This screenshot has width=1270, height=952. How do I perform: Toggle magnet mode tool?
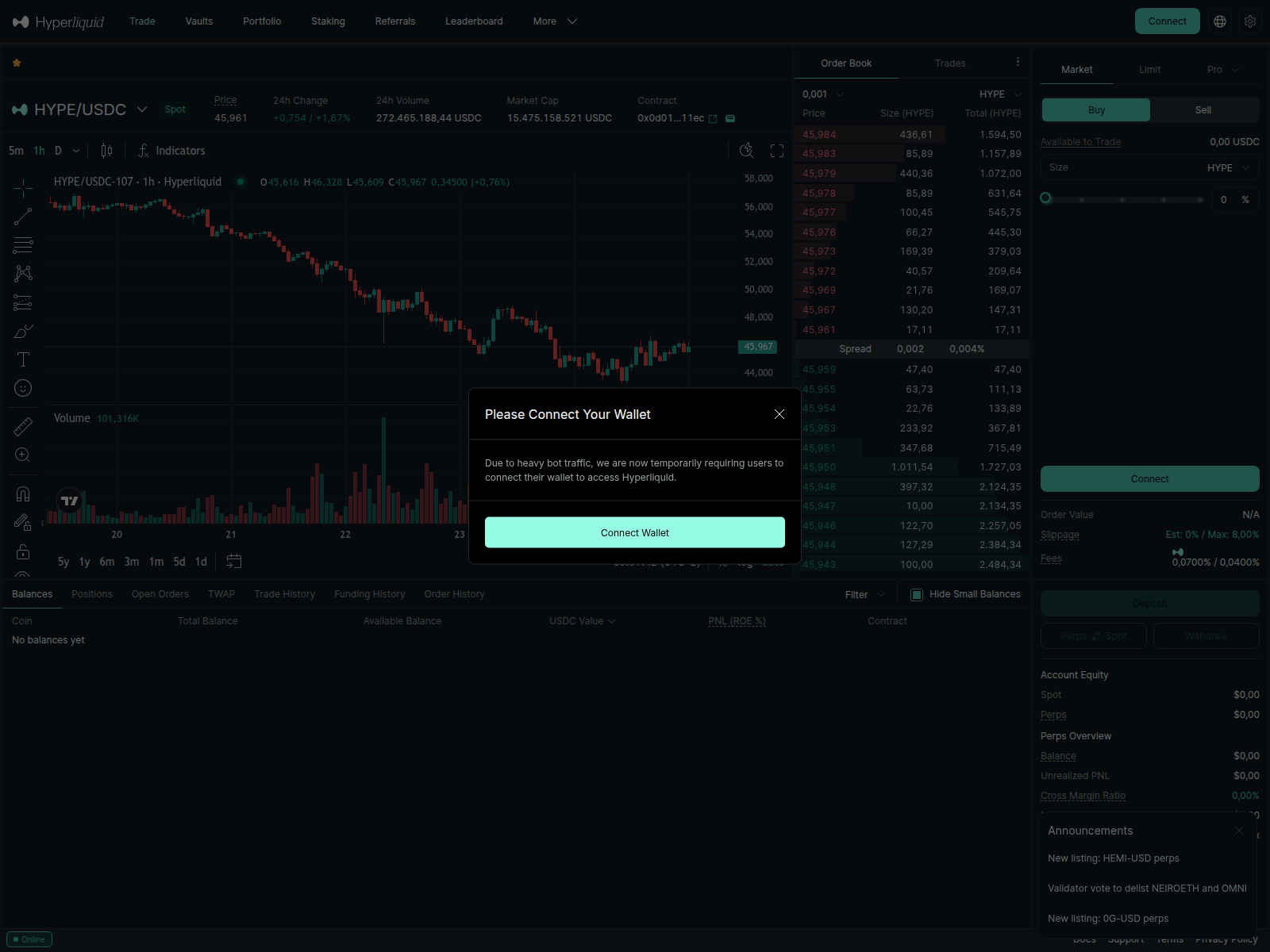point(23,494)
